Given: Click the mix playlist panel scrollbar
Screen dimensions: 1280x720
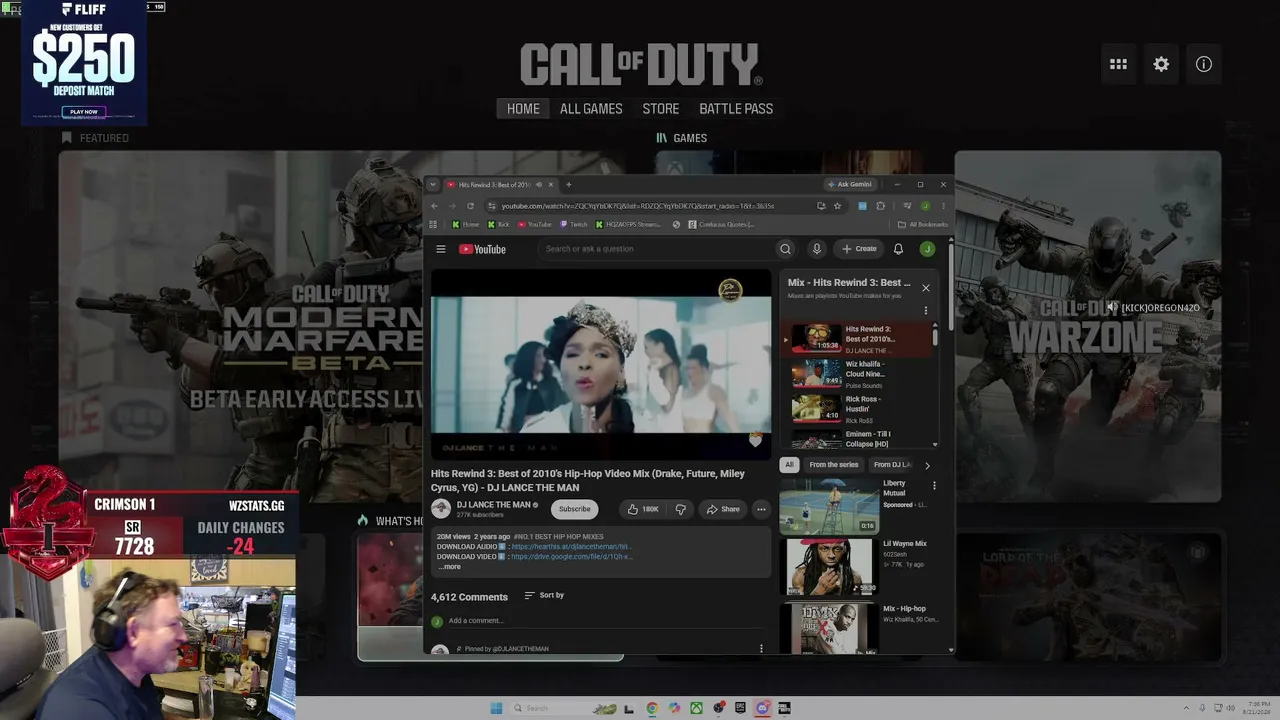Looking at the screenshot, I should tap(935, 337).
